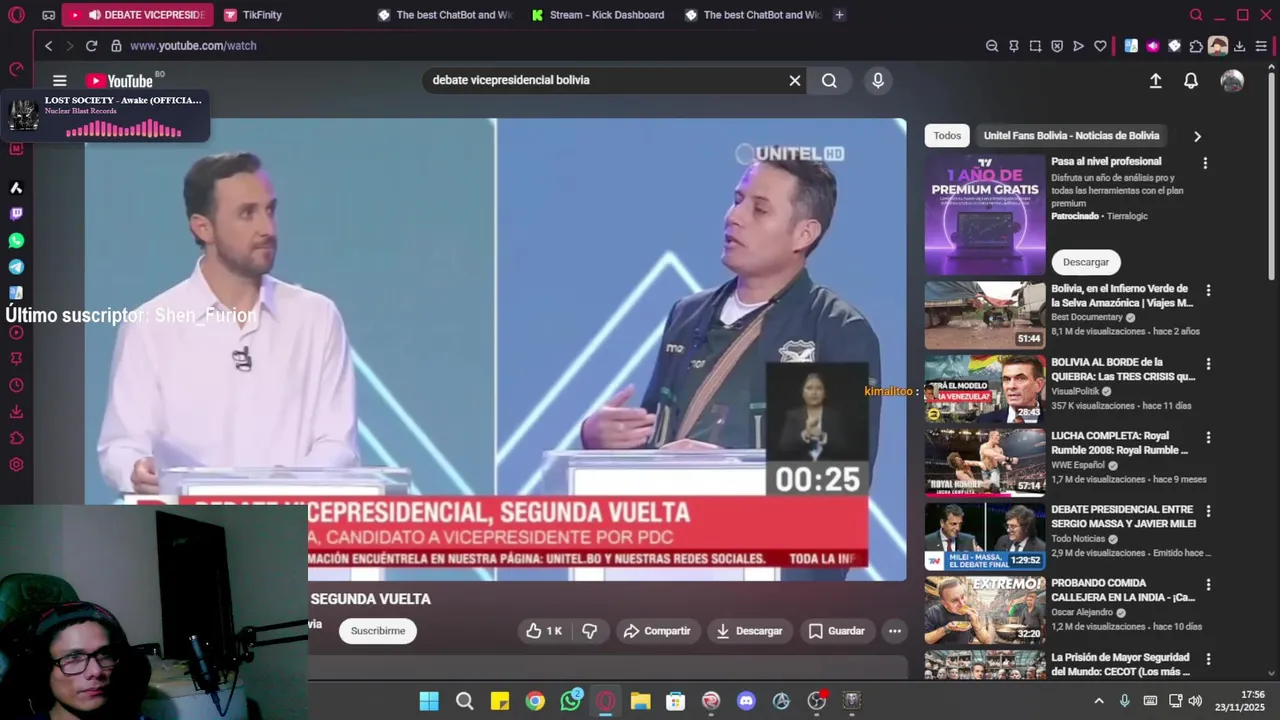This screenshot has height=720, width=1280.
Task: Open YouTube account avatar menu
Action: [1232, 81]
